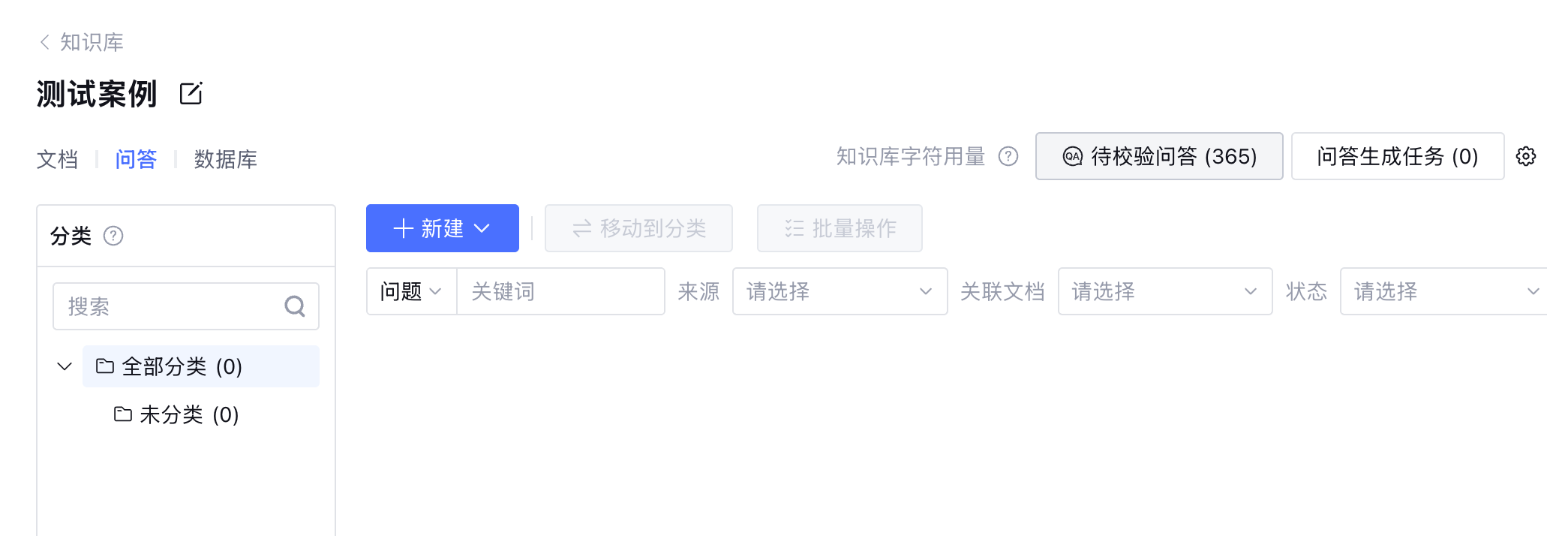Click the 关键词 input field
The width and height of the screenshot is (1568, 536).
click(x=560, y=291)
